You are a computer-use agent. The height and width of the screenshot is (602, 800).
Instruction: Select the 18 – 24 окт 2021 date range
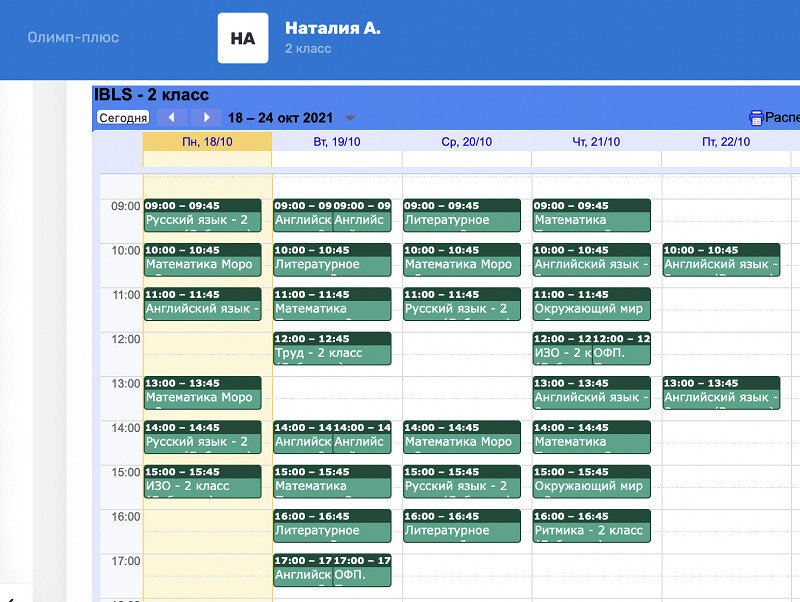280,118
